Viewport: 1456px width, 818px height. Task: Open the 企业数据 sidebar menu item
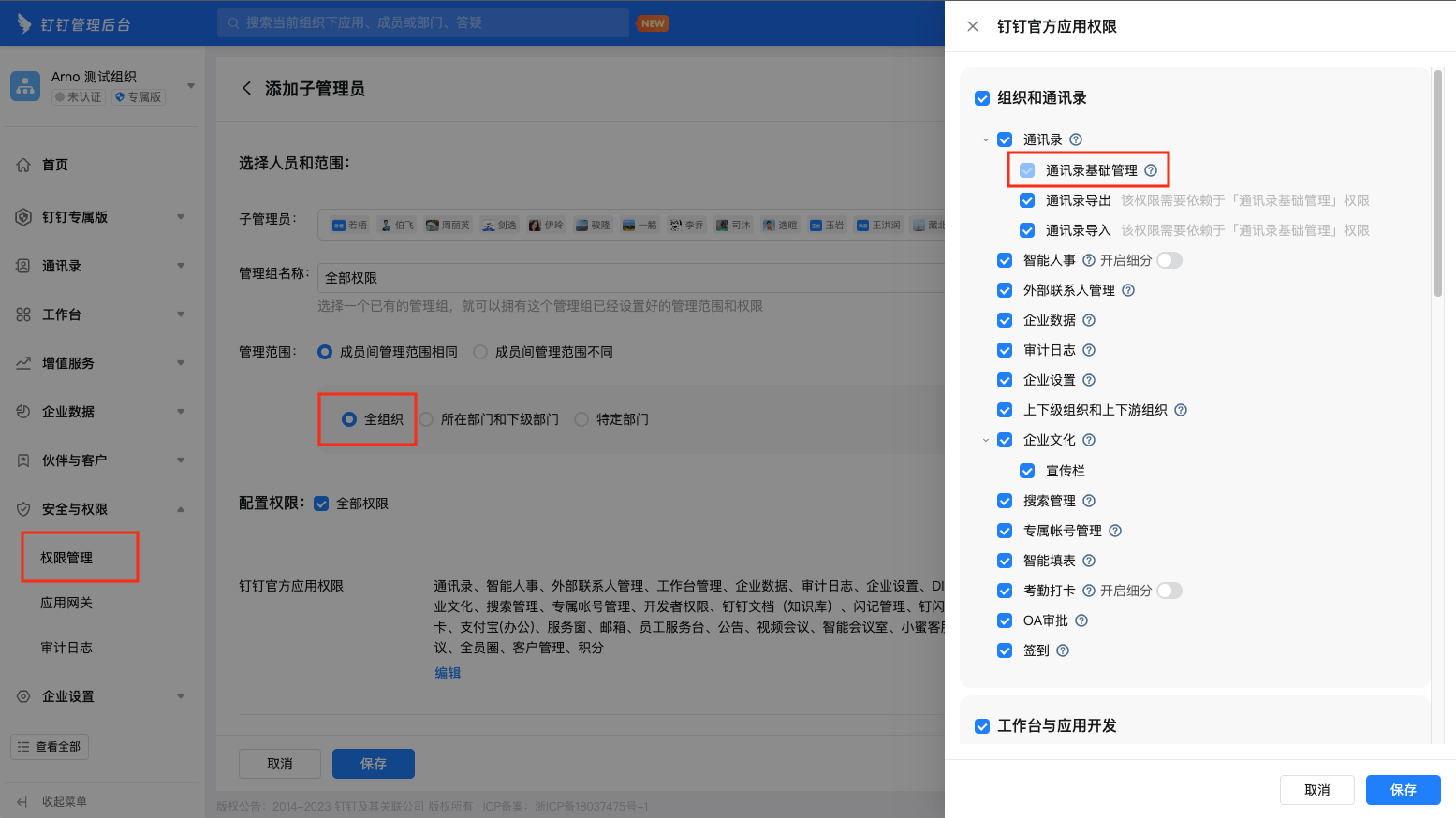point(68,412)
